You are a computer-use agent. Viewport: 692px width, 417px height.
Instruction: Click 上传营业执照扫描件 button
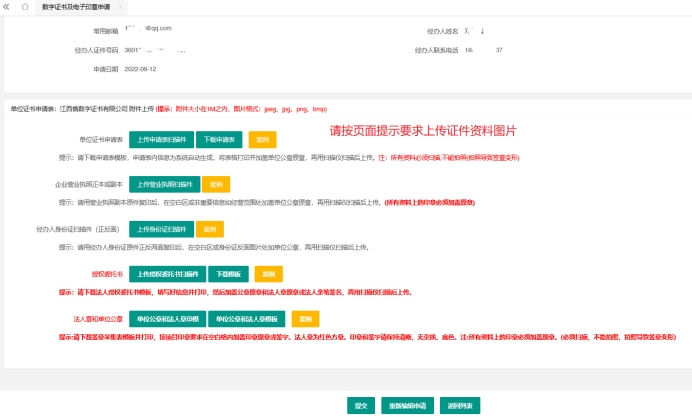click(x=163, y=185)
